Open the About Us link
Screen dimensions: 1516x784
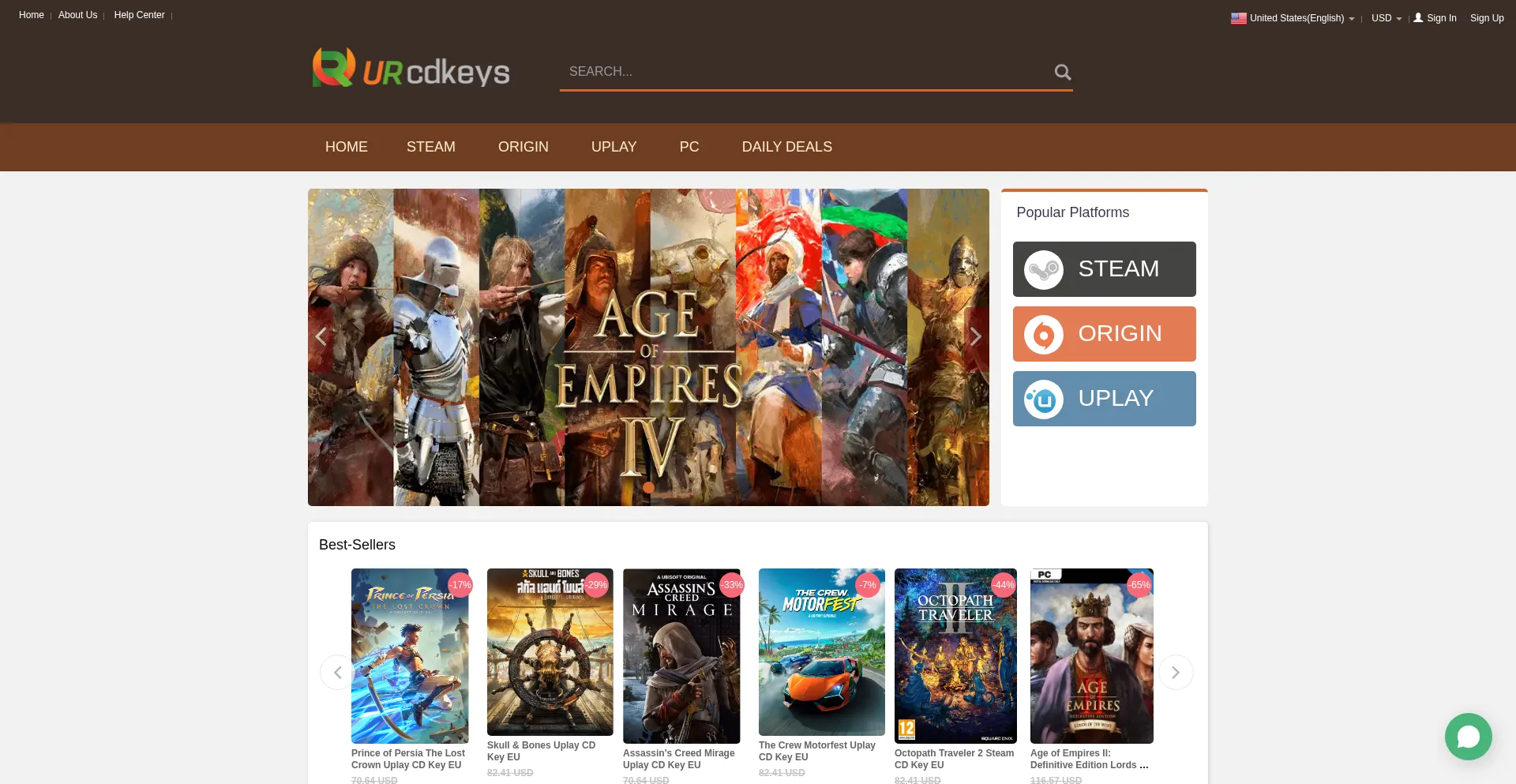click(78, 15)
